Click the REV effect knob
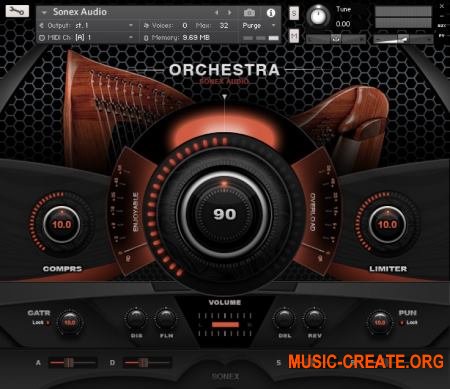The height and width of the screenshot is (389, 450). (x=314, y=319)
